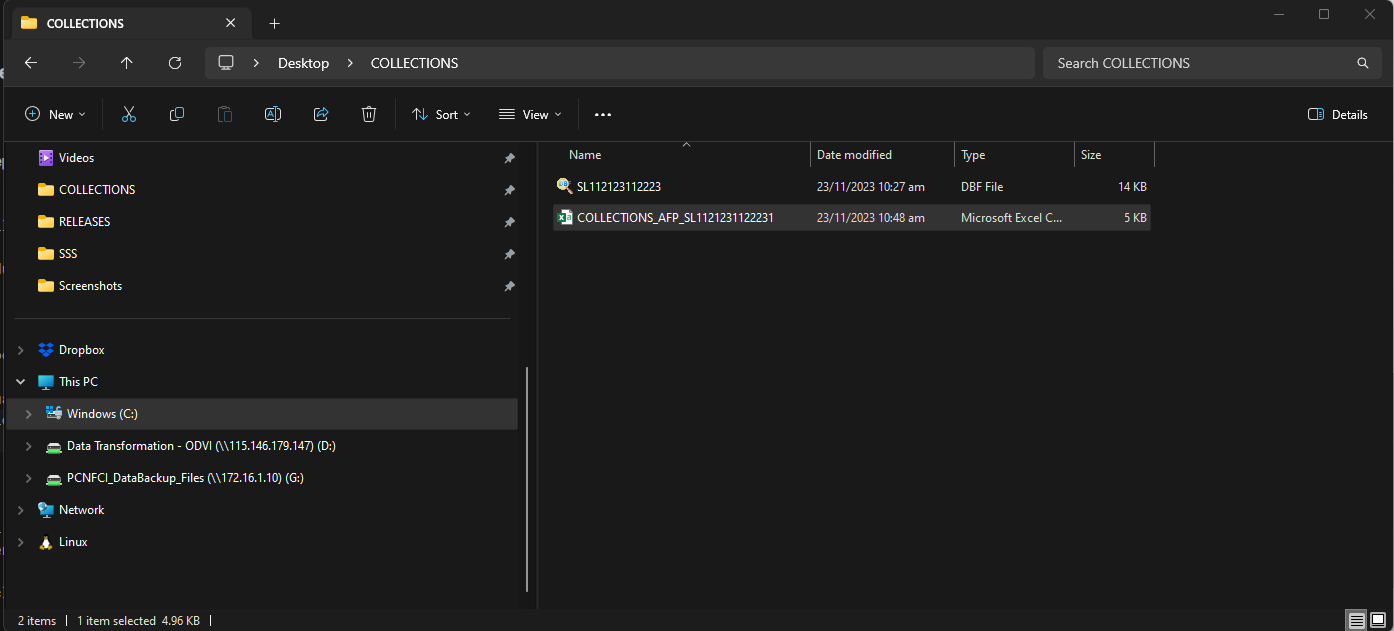Click the pin next to RELEASES folder
Image resolution: width=1394 pixels, height=631 pixels.
coord(509,222)
